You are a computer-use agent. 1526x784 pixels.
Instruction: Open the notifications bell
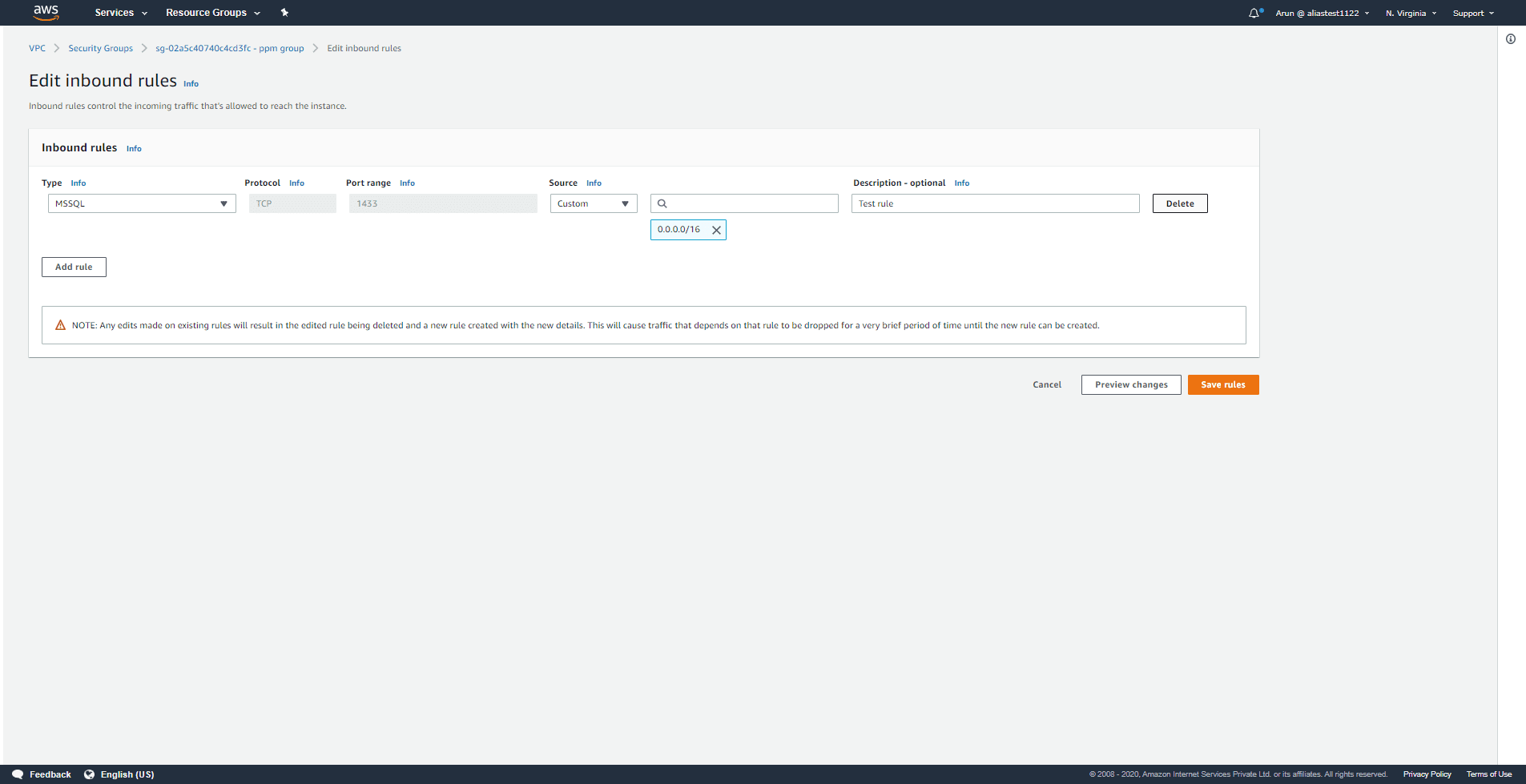click(x=1254, y=12)
